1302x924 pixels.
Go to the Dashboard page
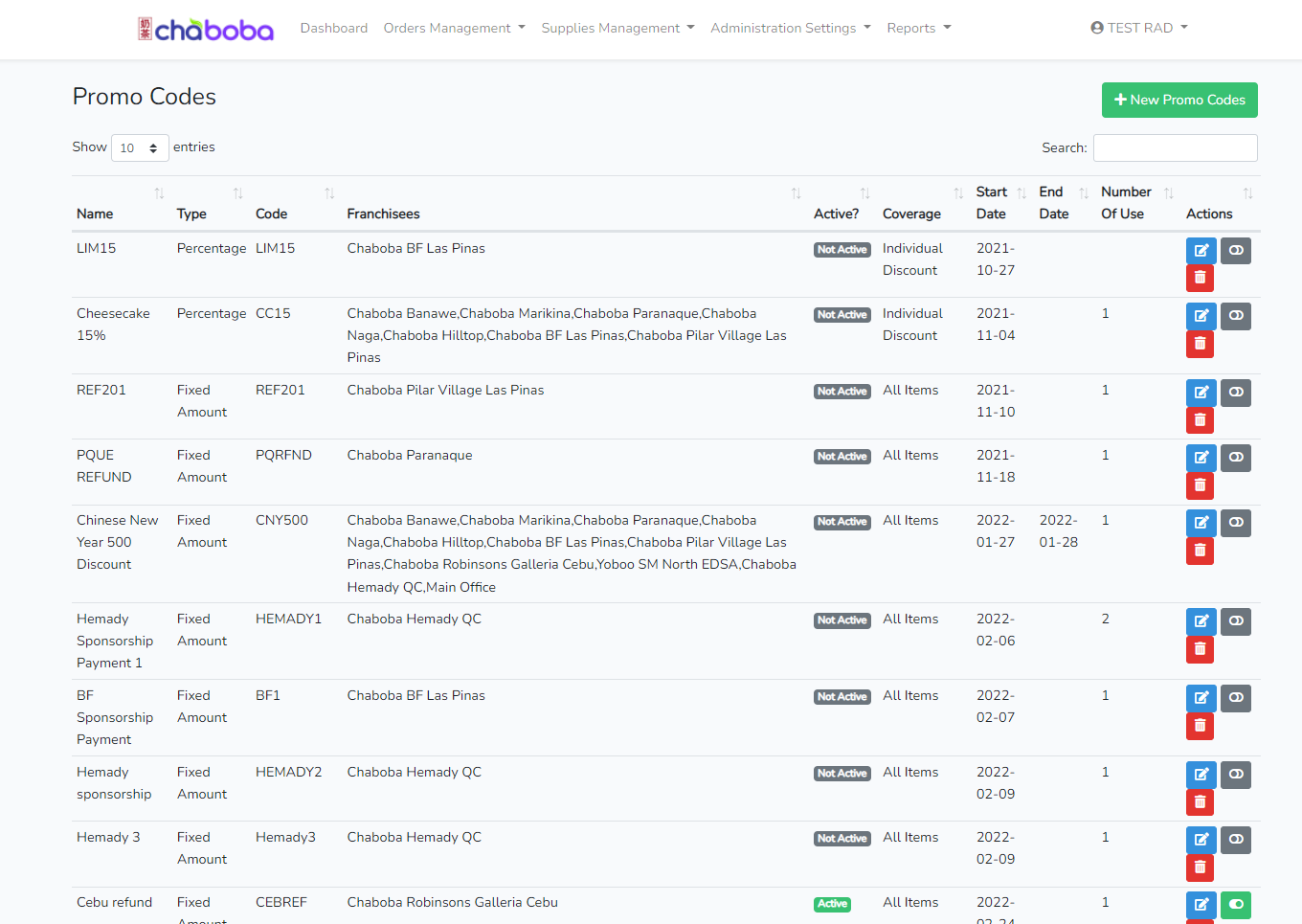point(334,29)
